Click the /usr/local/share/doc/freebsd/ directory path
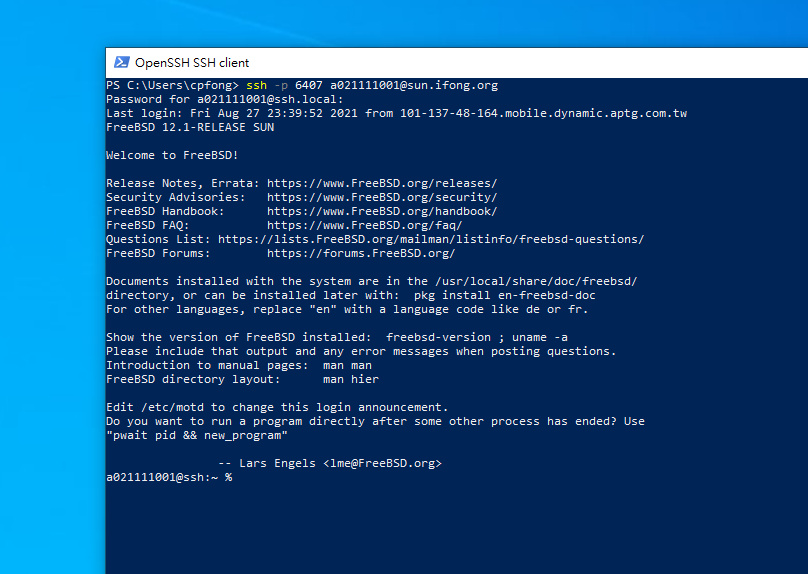 click(534, 282)
